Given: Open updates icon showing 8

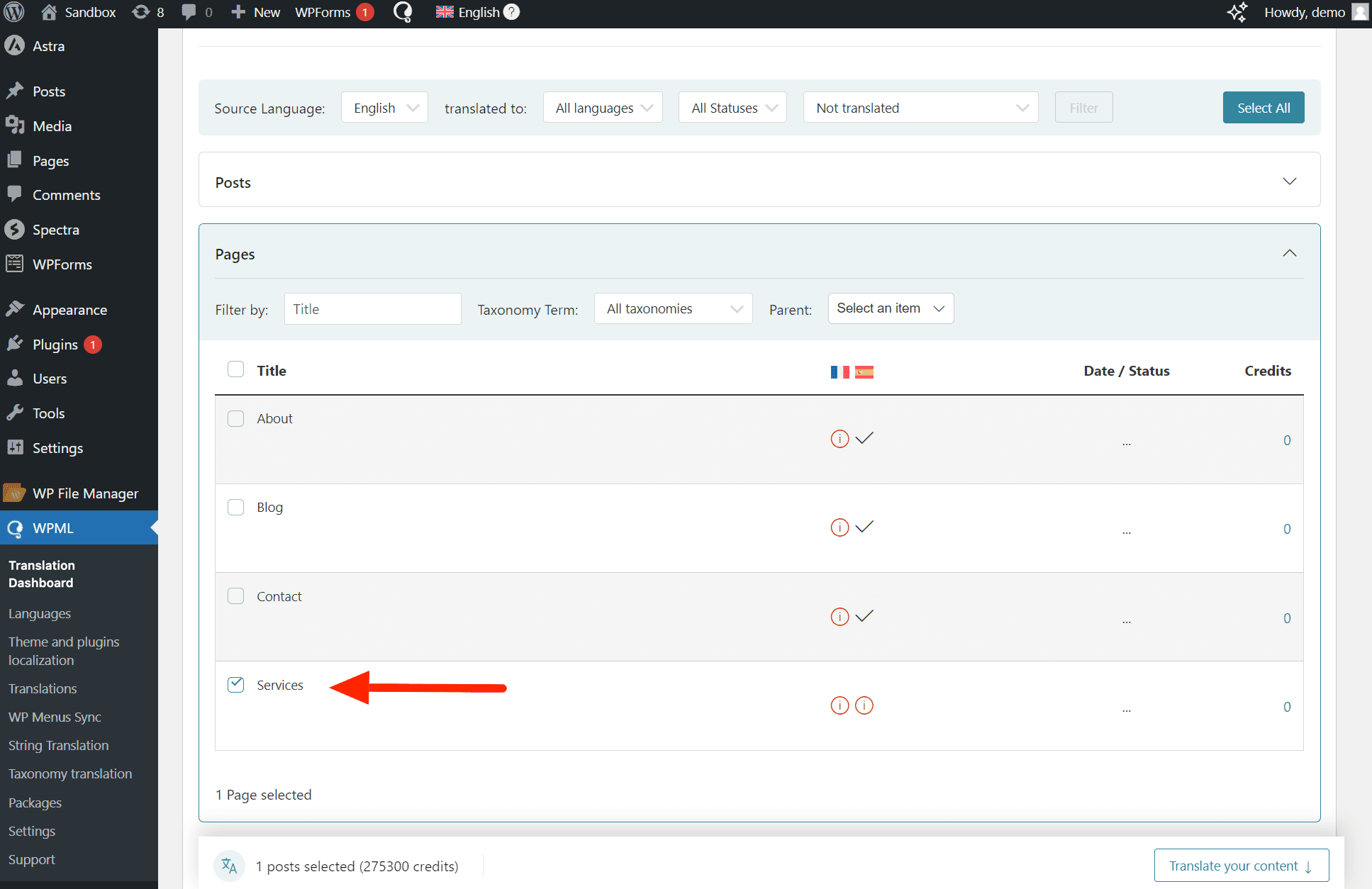Looking at the screenshot, I should click(148, 12).
